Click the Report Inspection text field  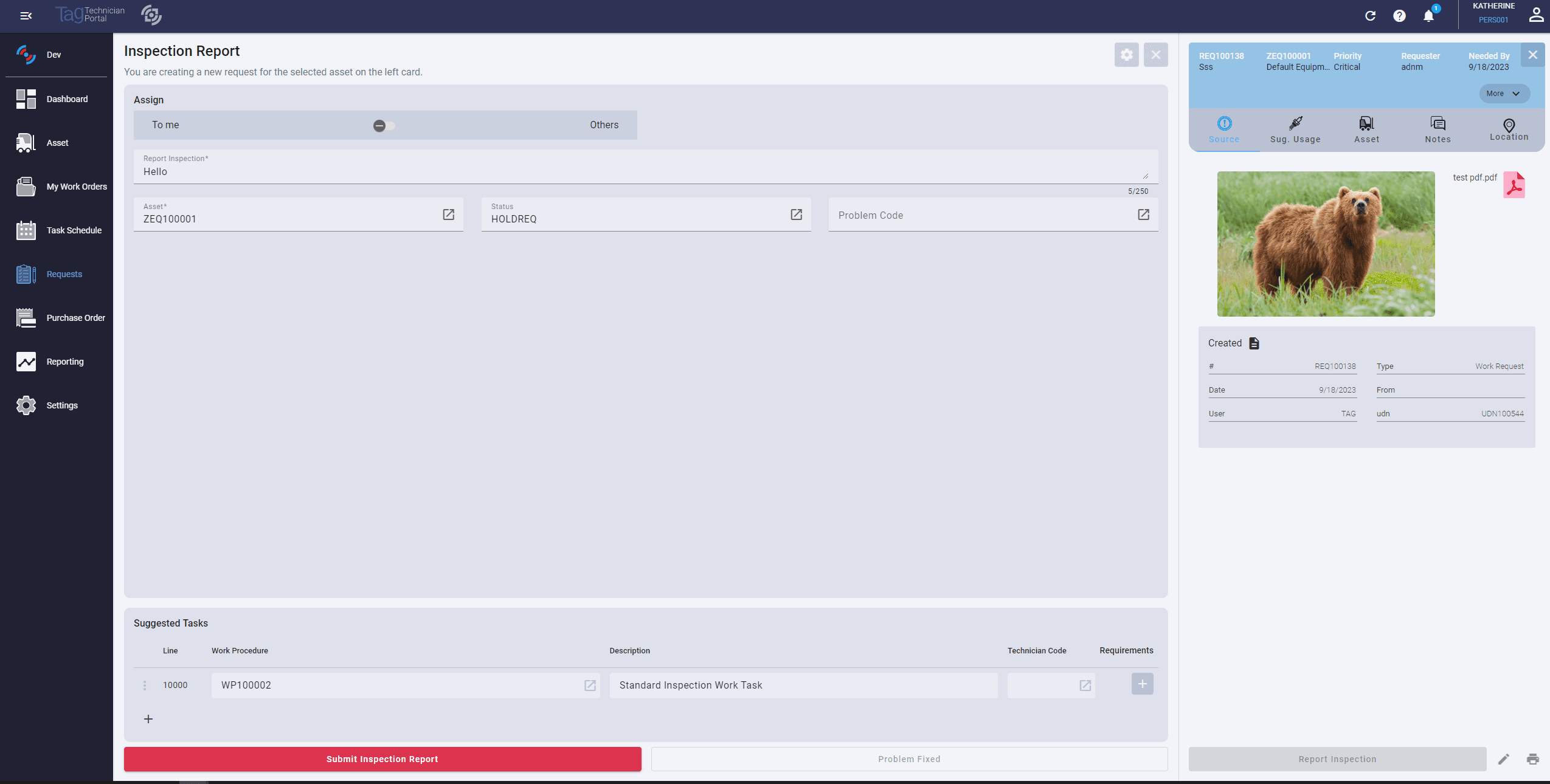click(645, 171)
